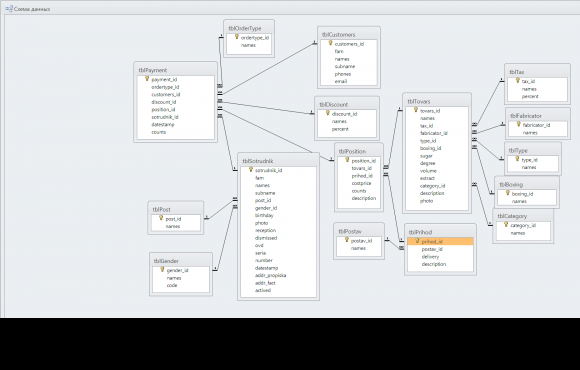
Task: Click the key icon beside tovars_id
Action: [416, 110]
